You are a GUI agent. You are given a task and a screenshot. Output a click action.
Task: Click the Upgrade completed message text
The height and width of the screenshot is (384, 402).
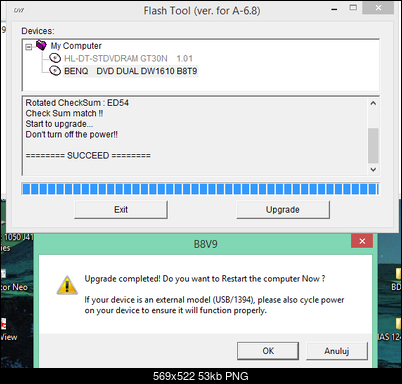tap(205, 279)
